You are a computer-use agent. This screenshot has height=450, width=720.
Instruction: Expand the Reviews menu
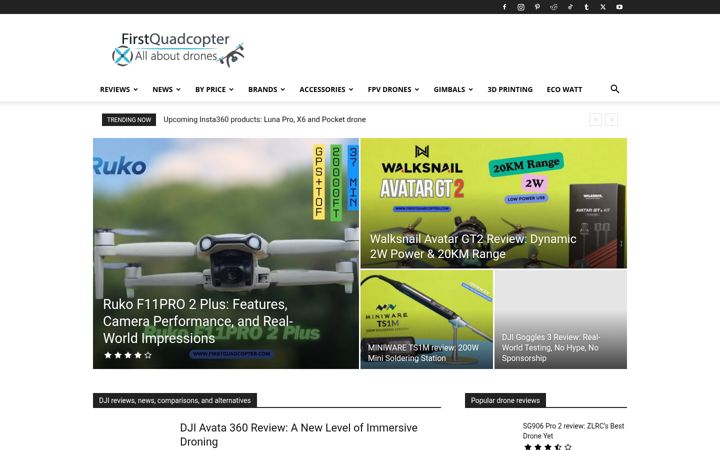point(119,89)
